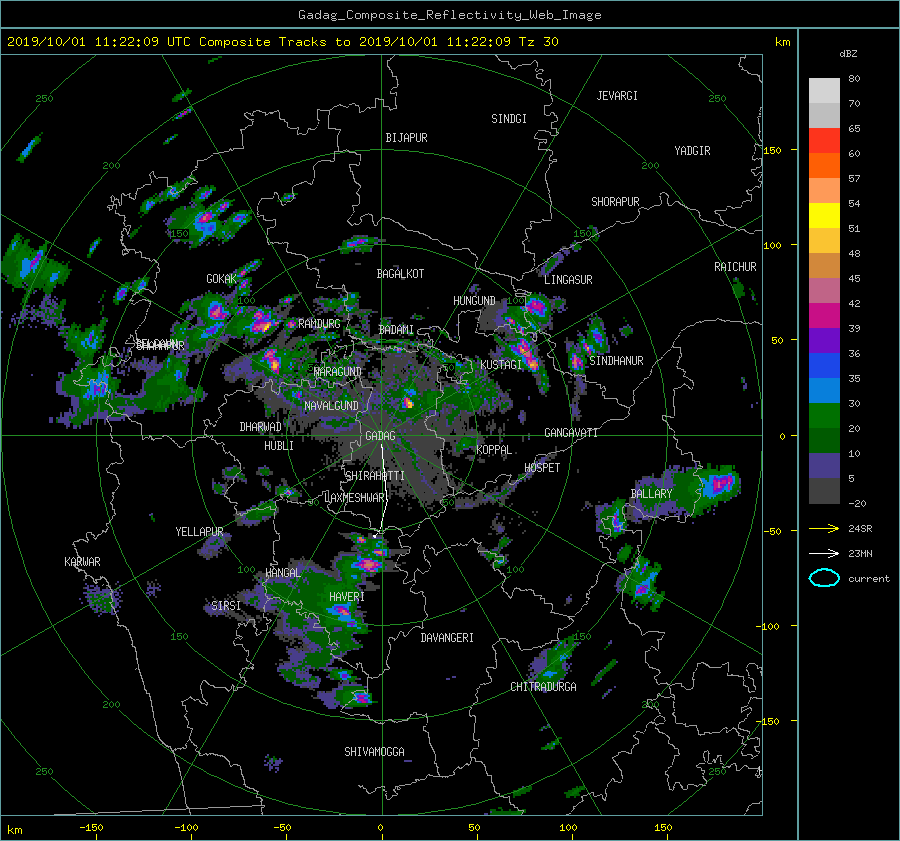Click the Gadag_Composite_Reflectivity_Web_Image title
The image size is (900, 841).
[x=449, y=15]
